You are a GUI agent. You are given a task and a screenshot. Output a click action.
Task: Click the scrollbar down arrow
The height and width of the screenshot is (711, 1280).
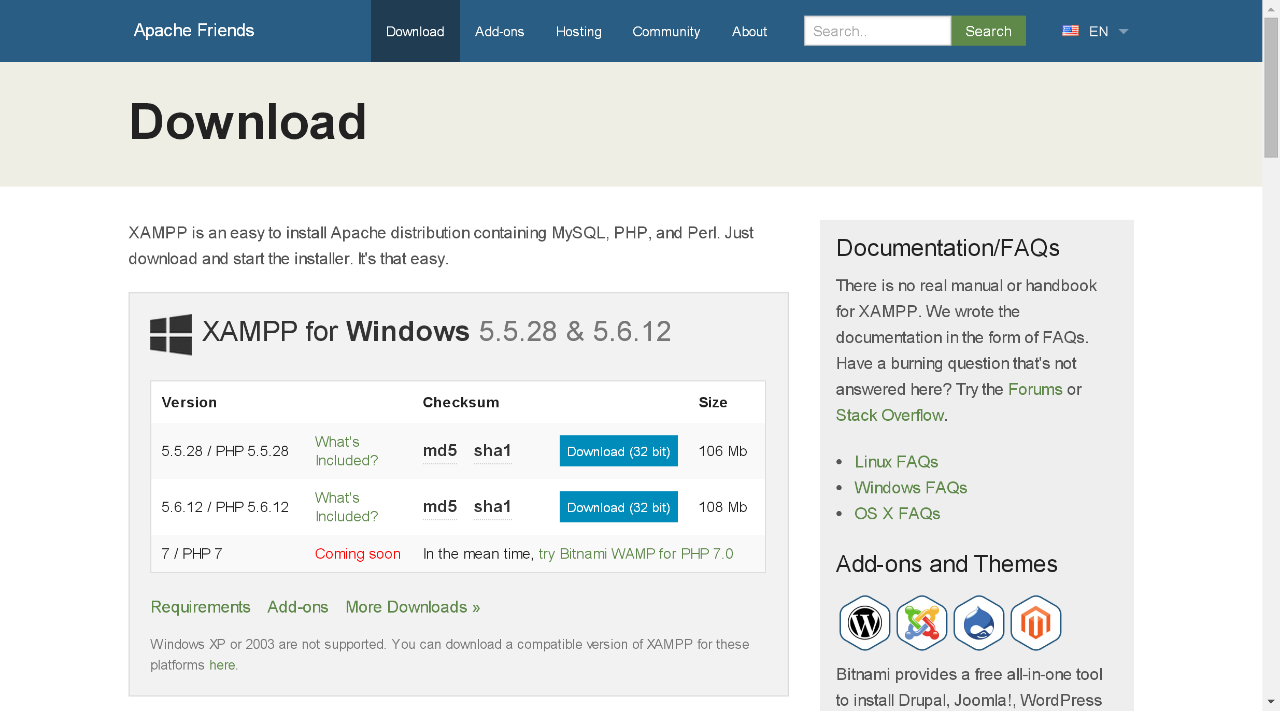[x=1271, y=702]
